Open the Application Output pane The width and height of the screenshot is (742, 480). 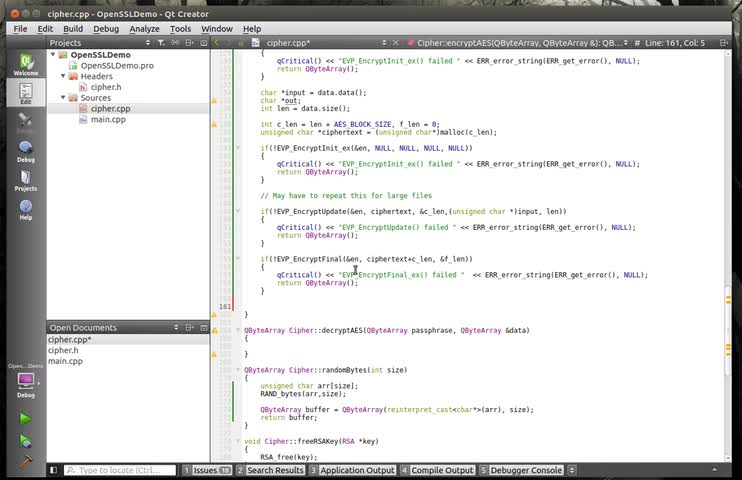352,470
